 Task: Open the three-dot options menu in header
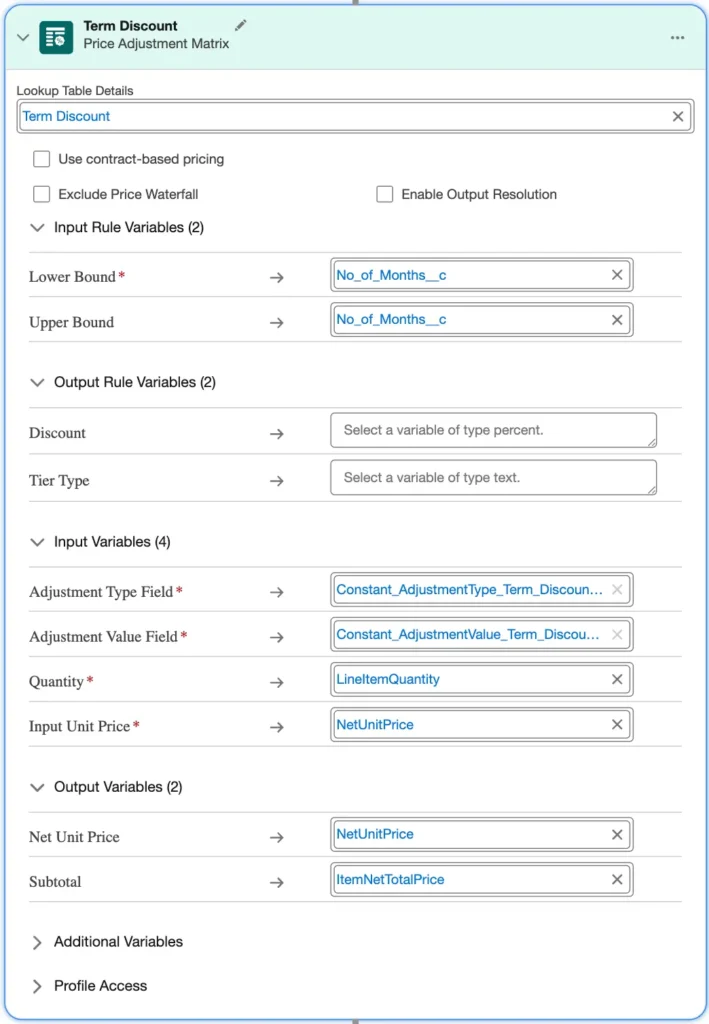point(677,37)
